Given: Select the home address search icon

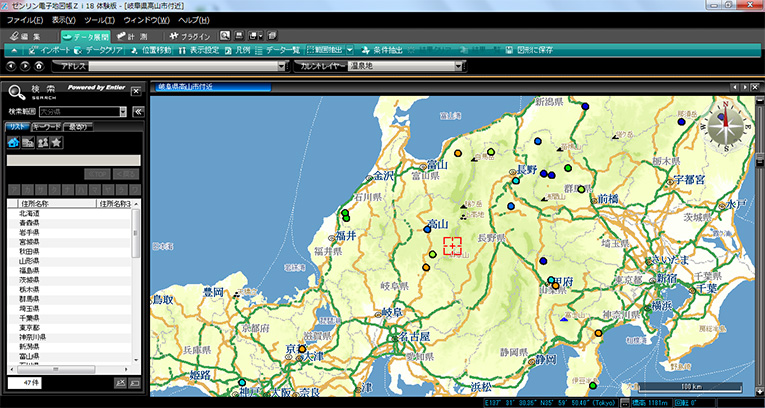Looking at the screenshot, I should coord(13,143).
